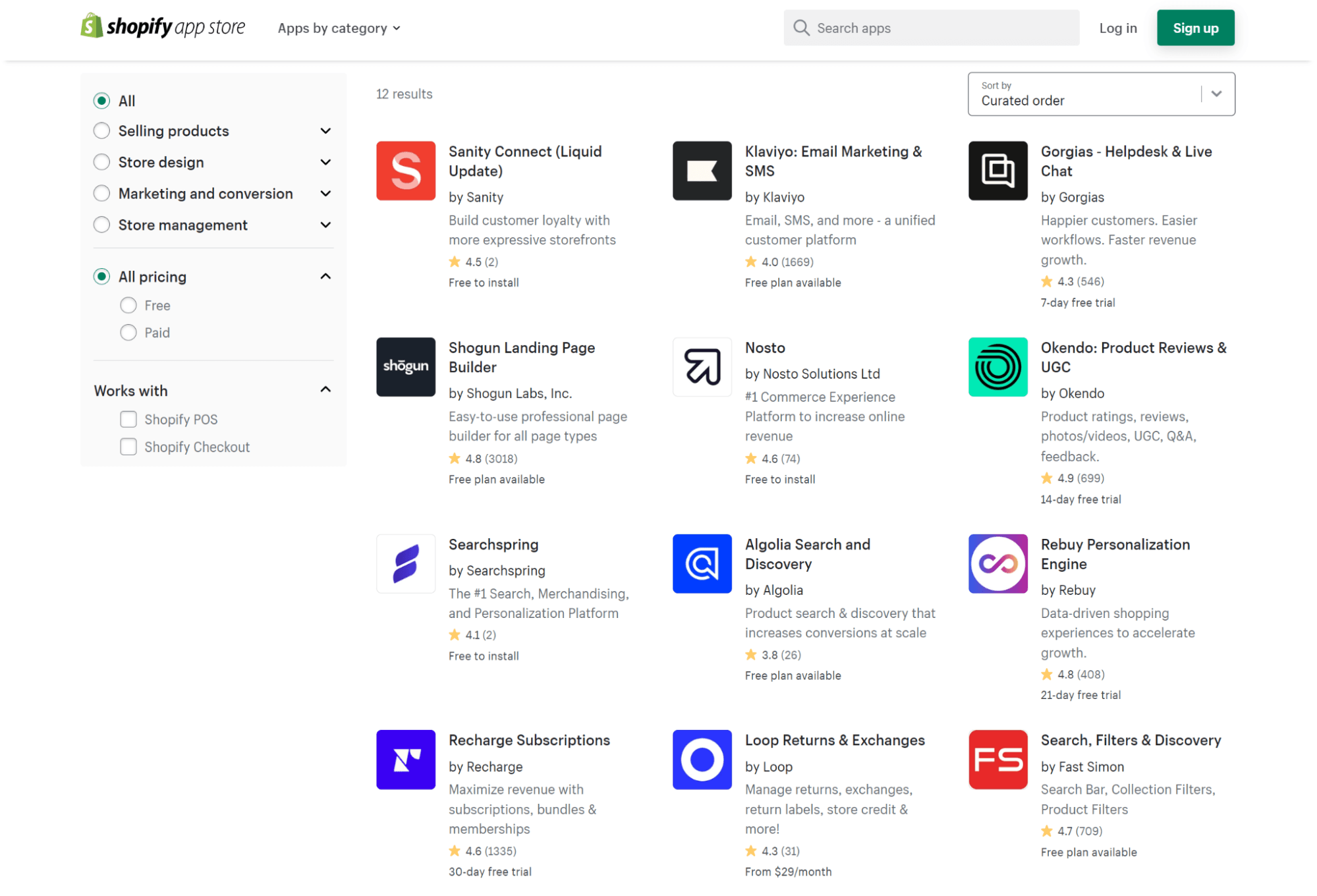Click the Sign up button
The image size is (1317, 896).
(x=1195, y=28)
